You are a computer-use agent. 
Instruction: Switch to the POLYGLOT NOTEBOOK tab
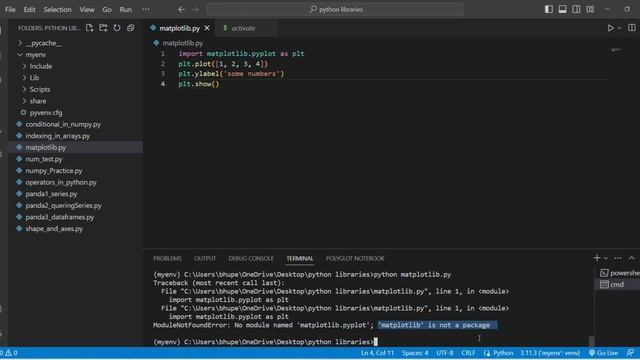pyautogui.click(x=355, y=258)
